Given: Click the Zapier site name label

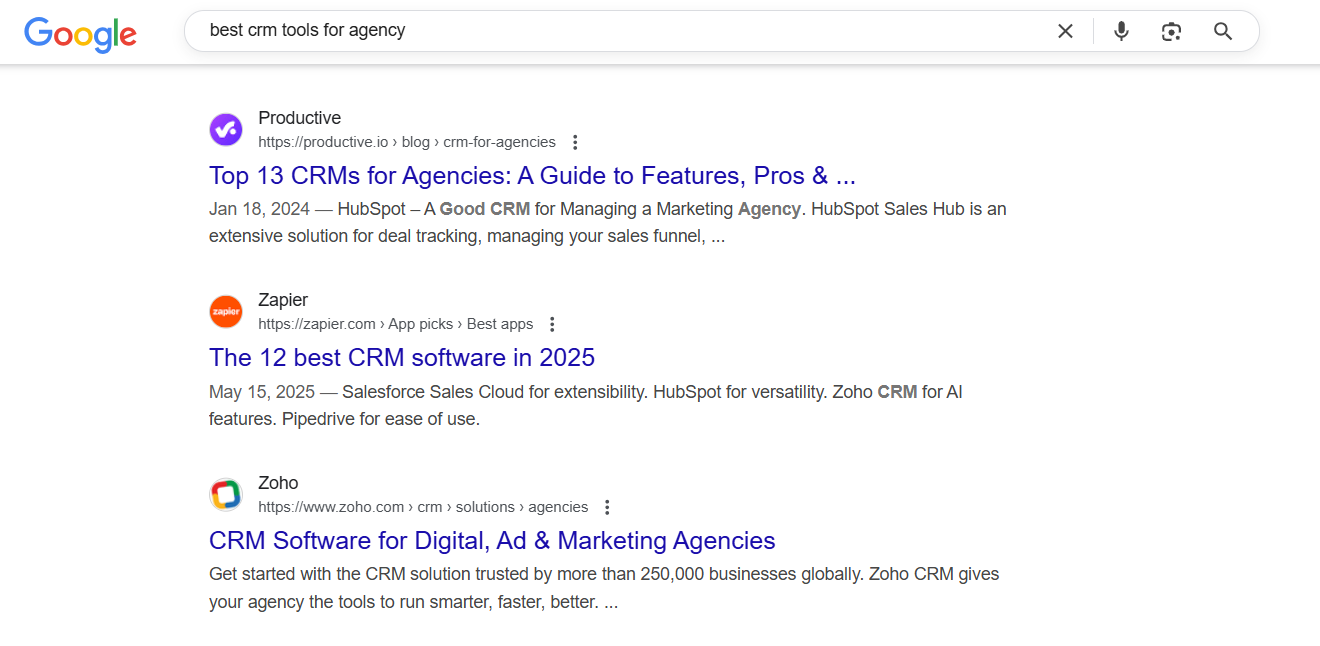Looking at the screenshot, I should 283,299.
